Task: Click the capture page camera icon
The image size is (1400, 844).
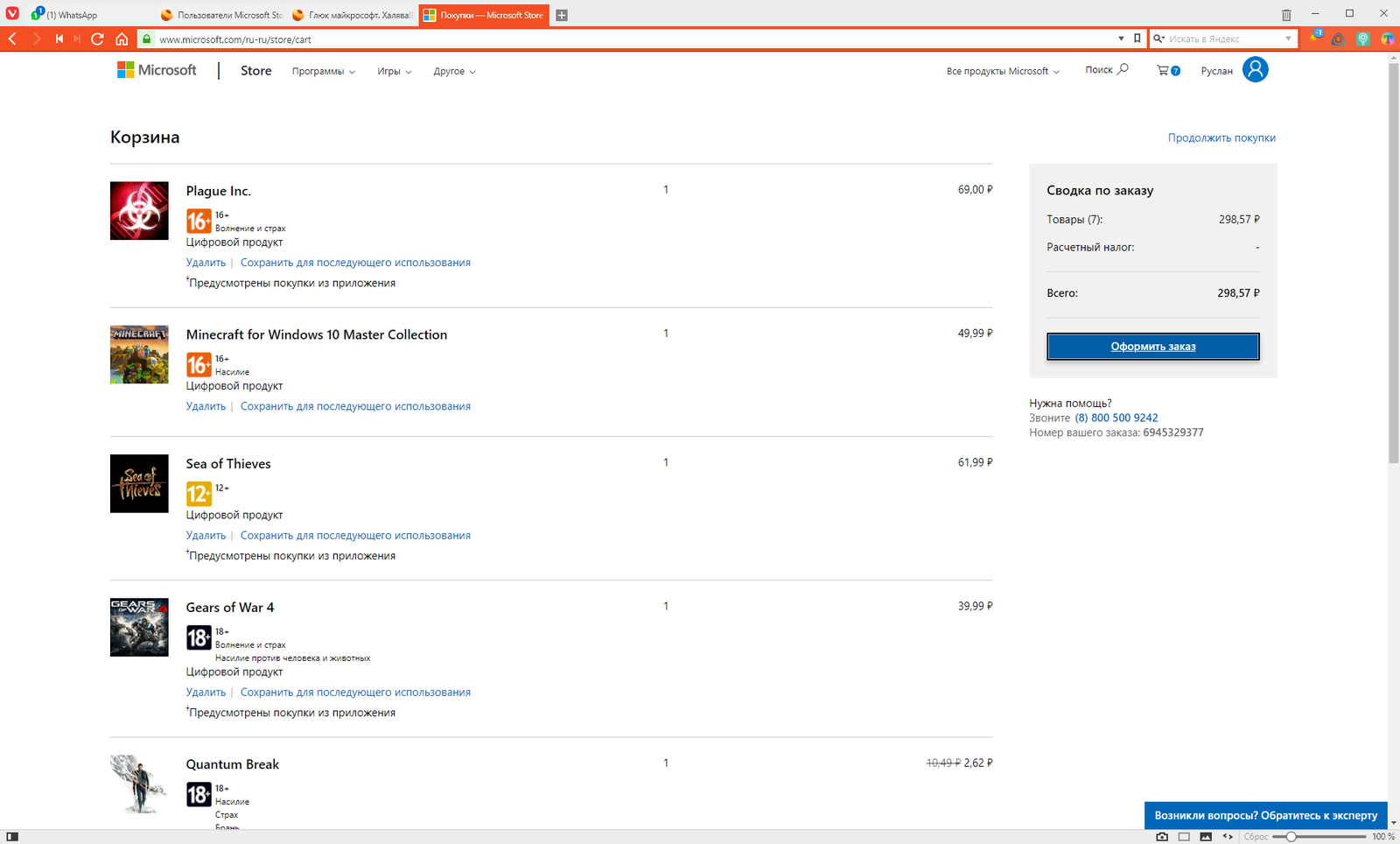Action: 1162,836
